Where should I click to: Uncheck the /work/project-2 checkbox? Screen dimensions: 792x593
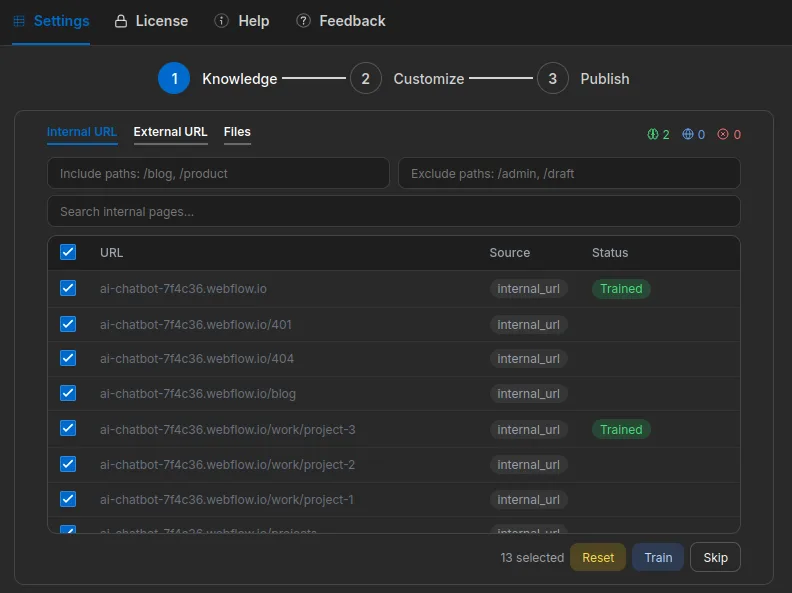[68, 464]
